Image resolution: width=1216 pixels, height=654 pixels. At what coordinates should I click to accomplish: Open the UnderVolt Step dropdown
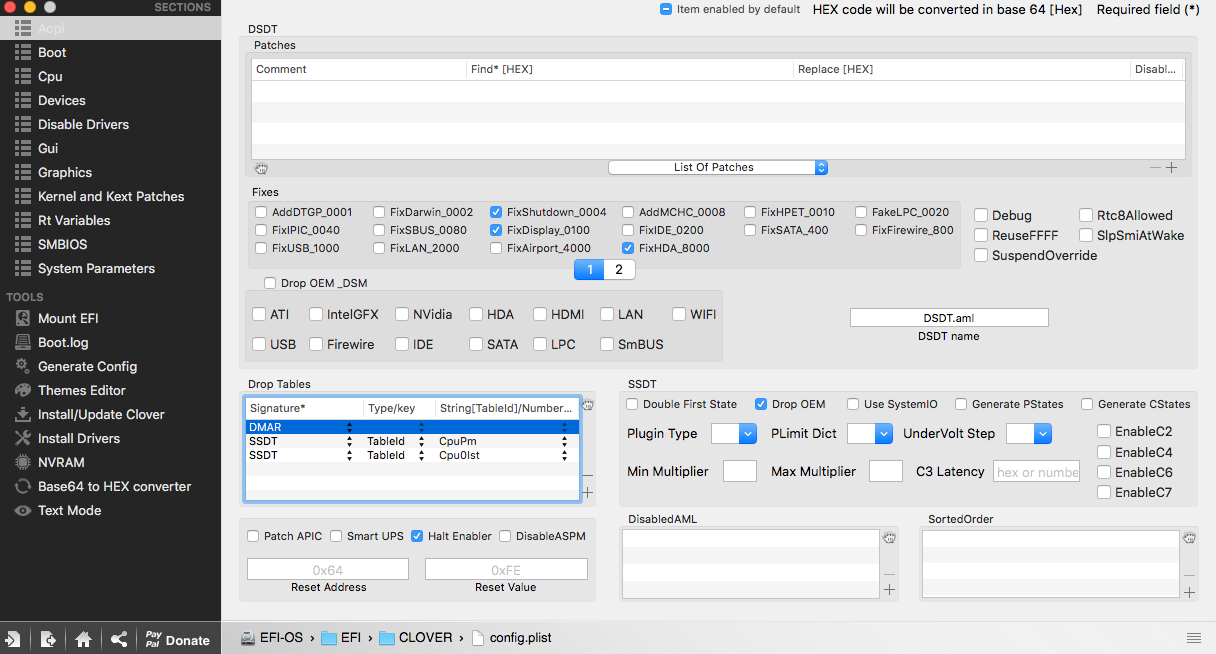tap(1029, 433)
